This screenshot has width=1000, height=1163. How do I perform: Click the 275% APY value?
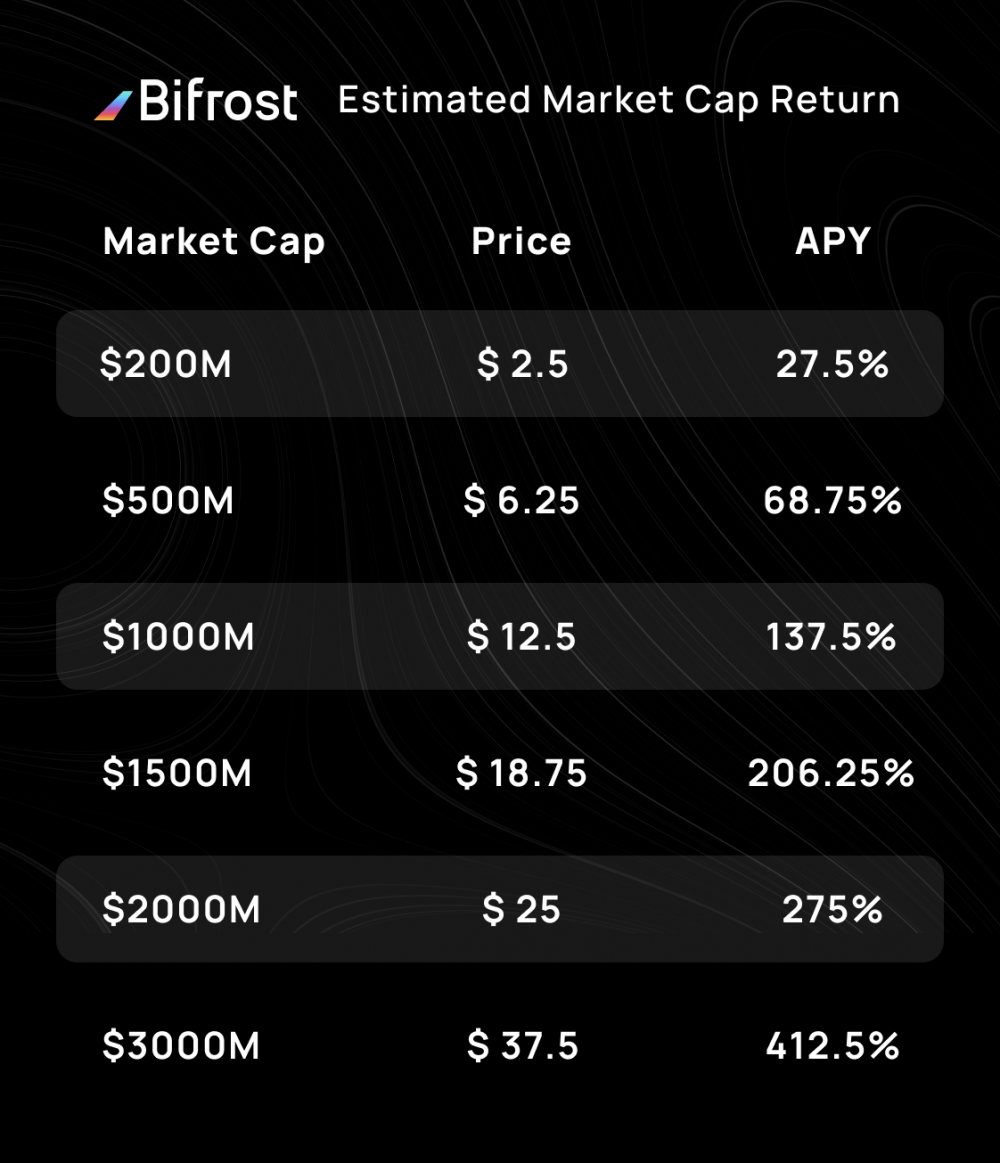832,909
